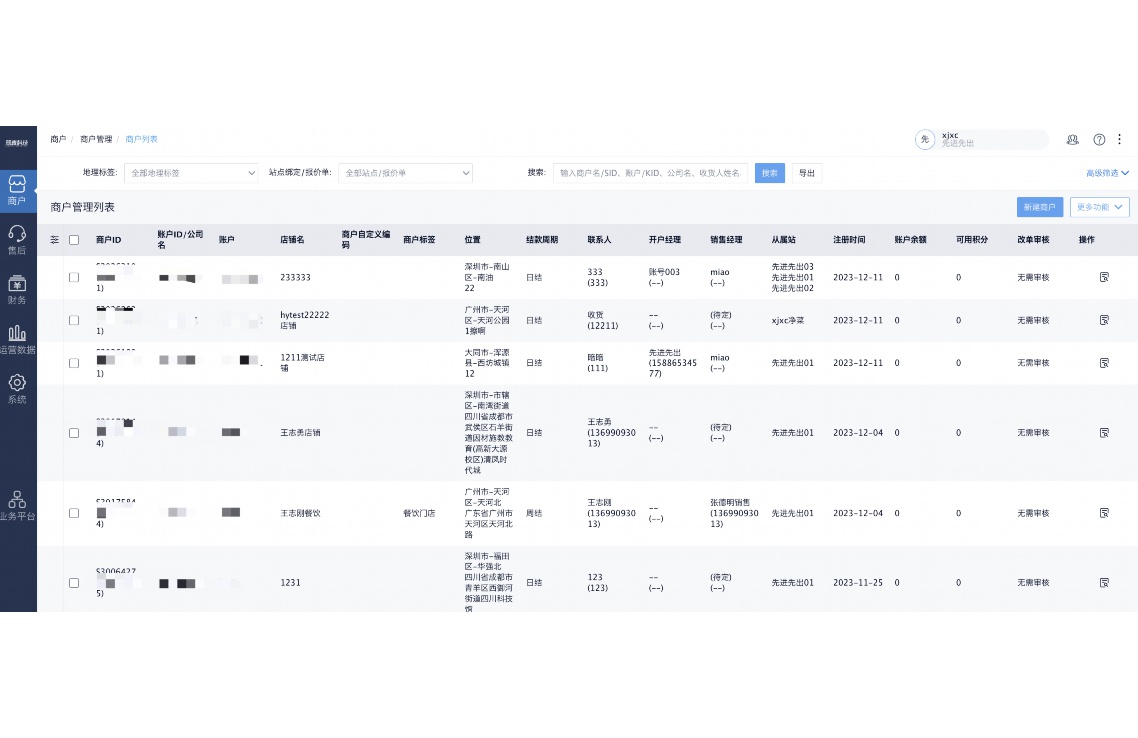This screenshot has height=738, width=1138.
Task: Click the 改单审核 column header
Action: pos(1033,239)
